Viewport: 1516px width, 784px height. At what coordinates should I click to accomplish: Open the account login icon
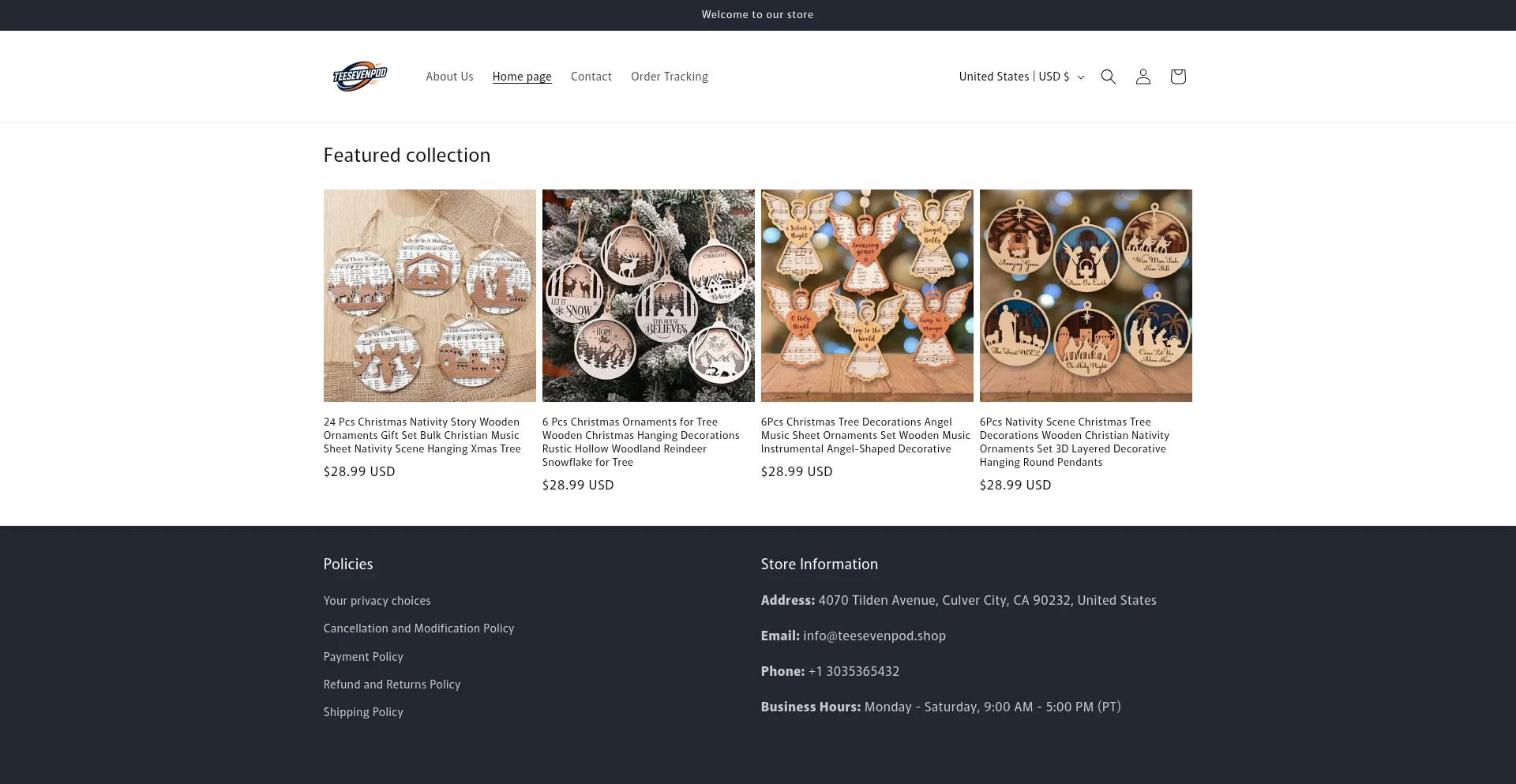pos(1143,77)
